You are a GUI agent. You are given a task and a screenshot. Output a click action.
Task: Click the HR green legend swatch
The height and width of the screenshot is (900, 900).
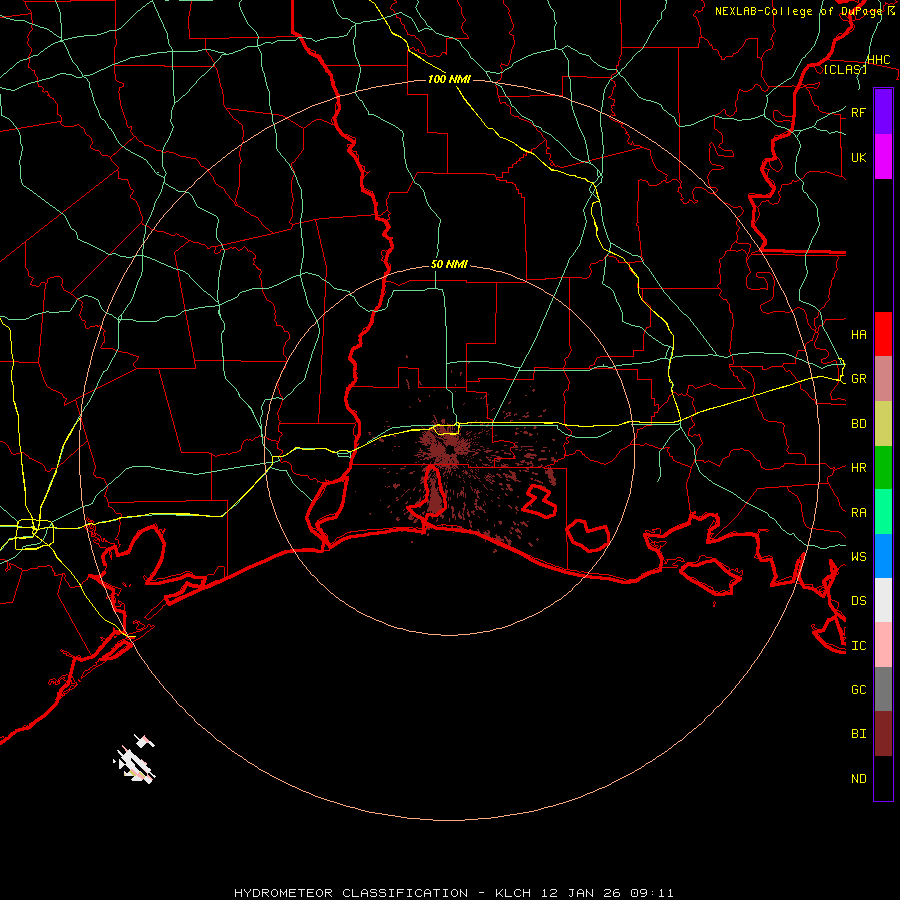(x=883, y=467)
